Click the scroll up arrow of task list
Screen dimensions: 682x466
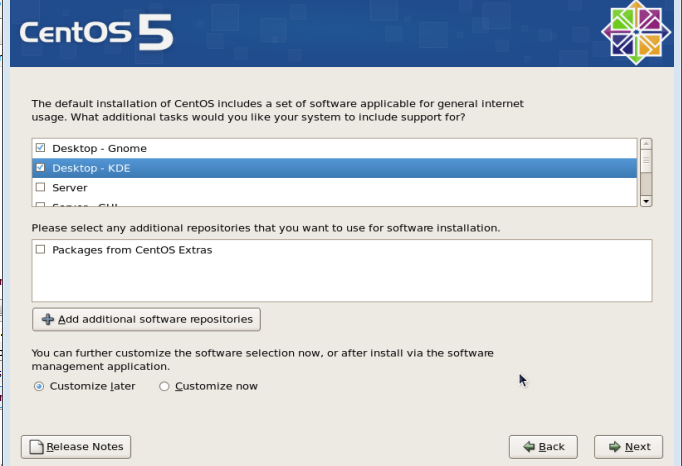click(x=646, y=144)
